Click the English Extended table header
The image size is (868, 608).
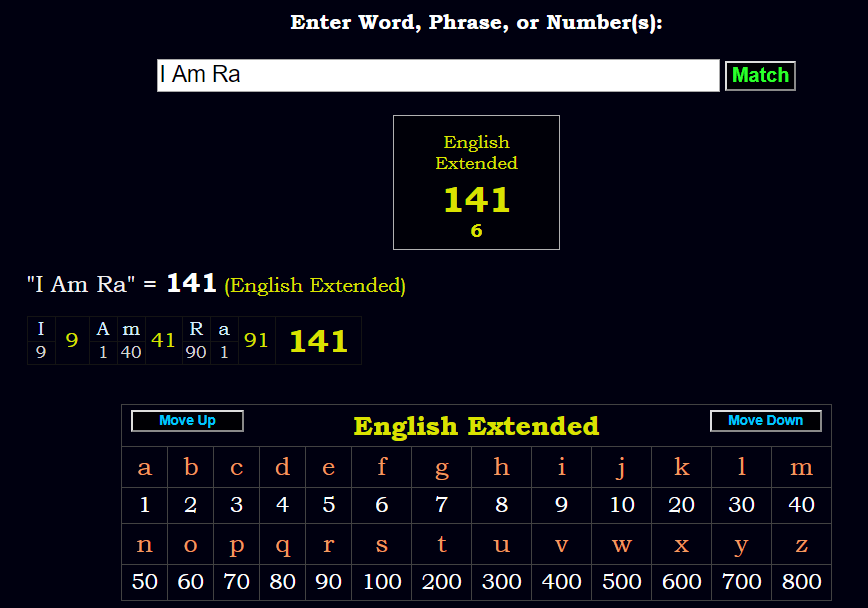click(476, 426)
